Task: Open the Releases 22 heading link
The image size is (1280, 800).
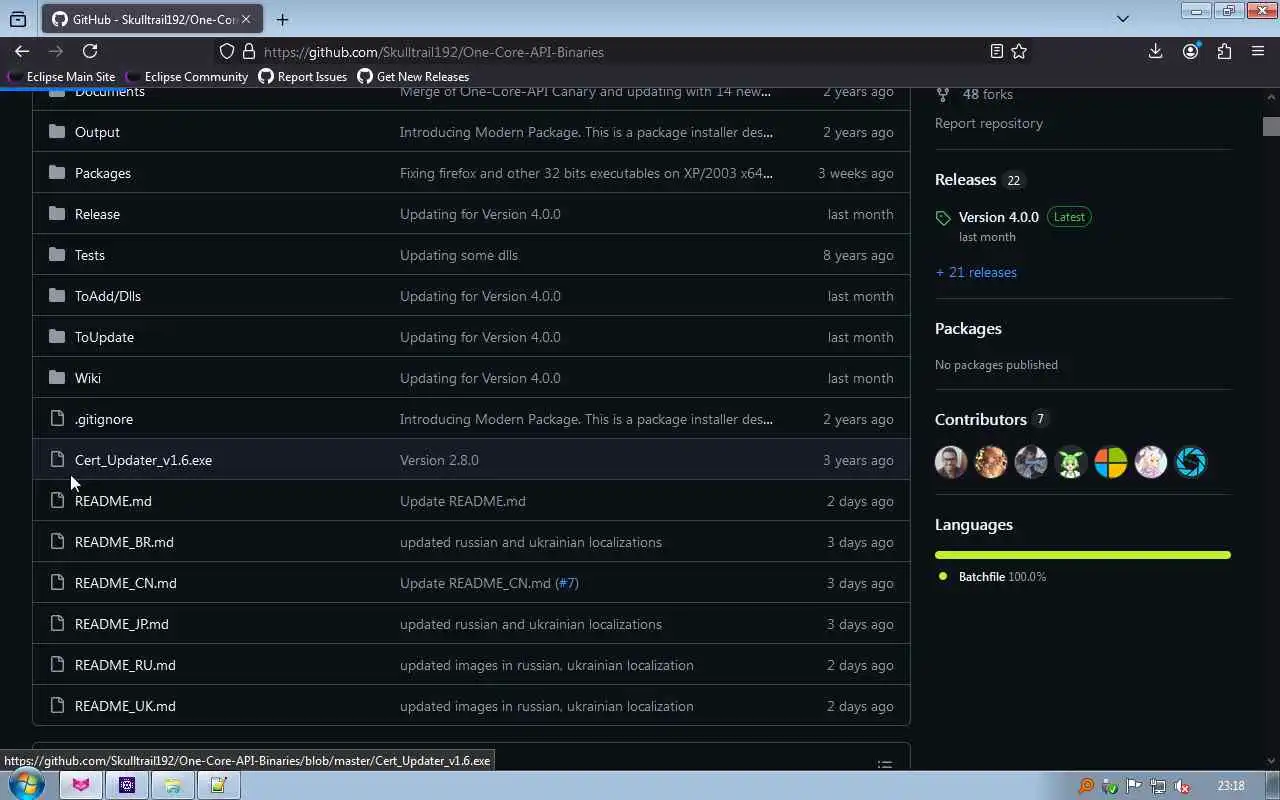Action: (979, 180)
